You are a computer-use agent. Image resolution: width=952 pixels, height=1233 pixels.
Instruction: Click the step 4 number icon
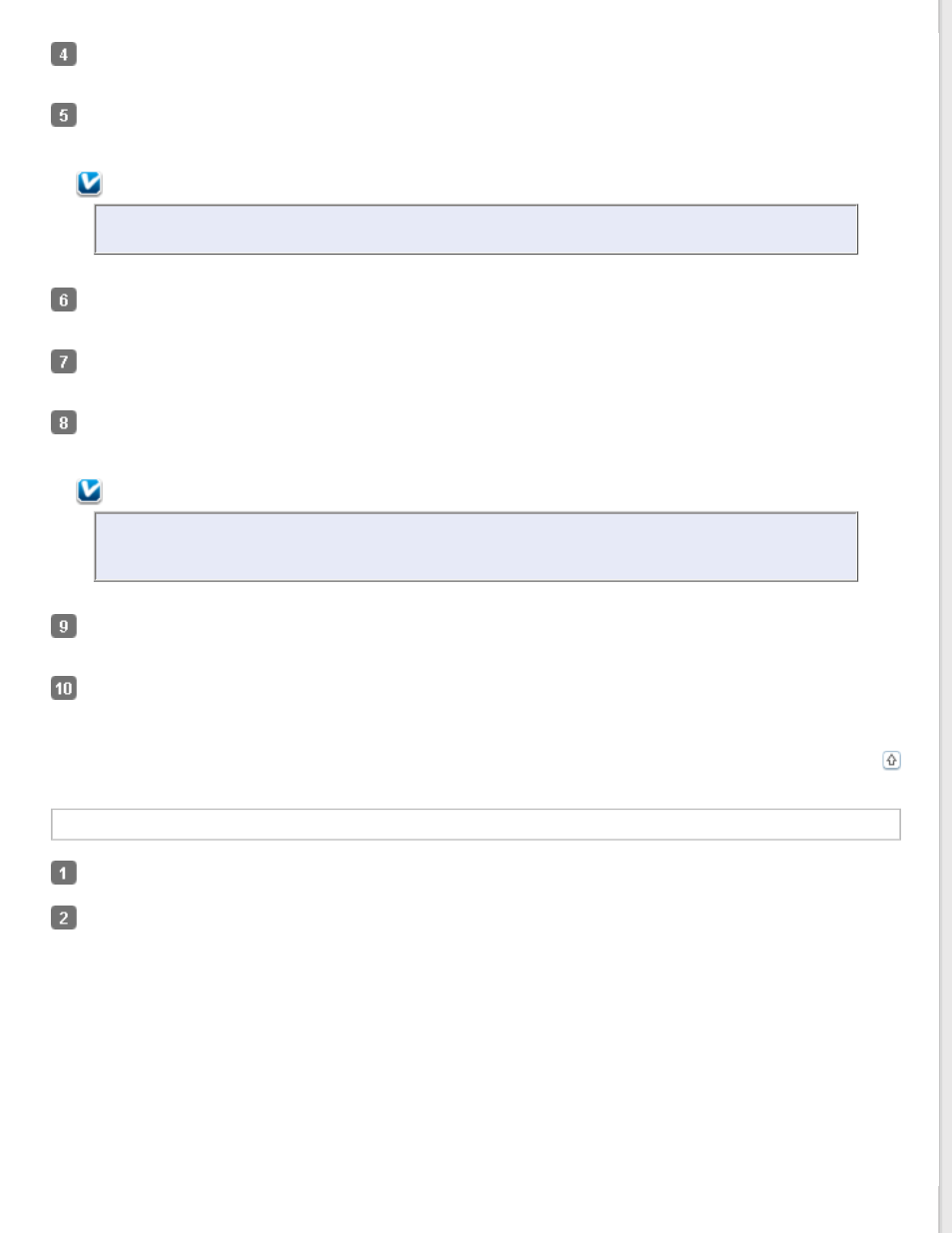64,54
